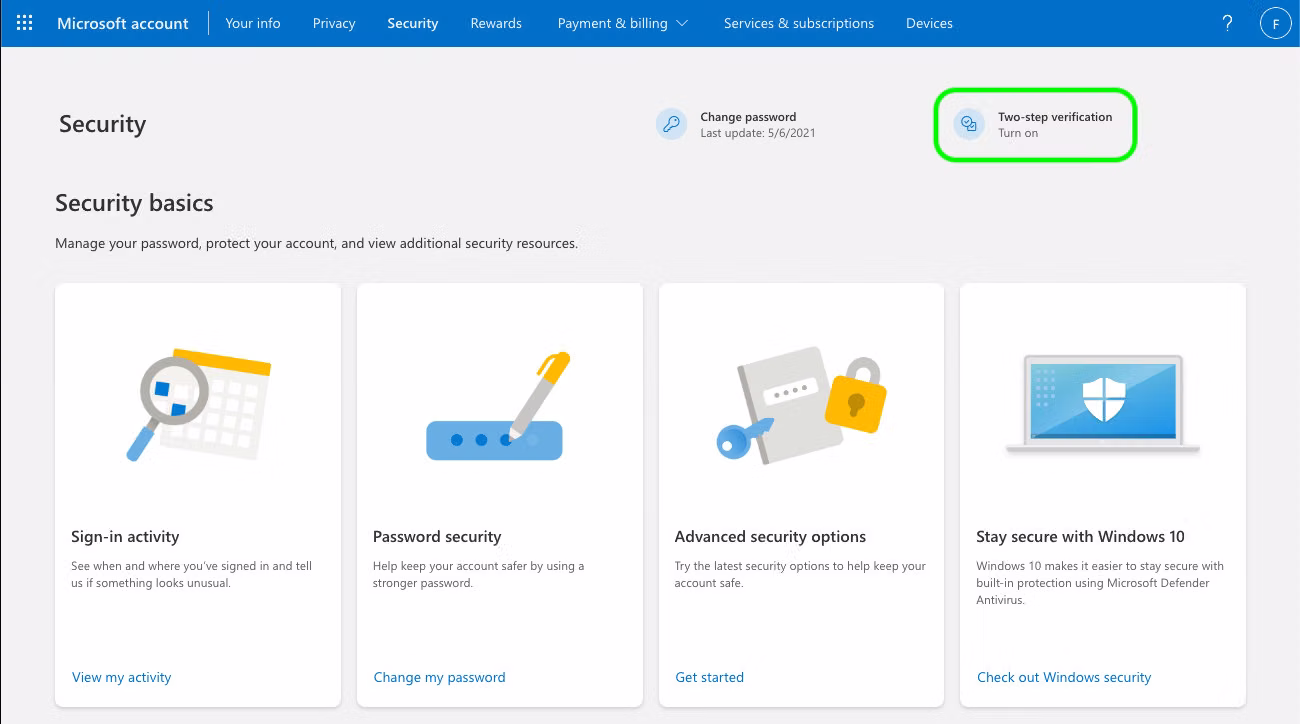Open the profile avatar with letter F

click(1275, 23)
